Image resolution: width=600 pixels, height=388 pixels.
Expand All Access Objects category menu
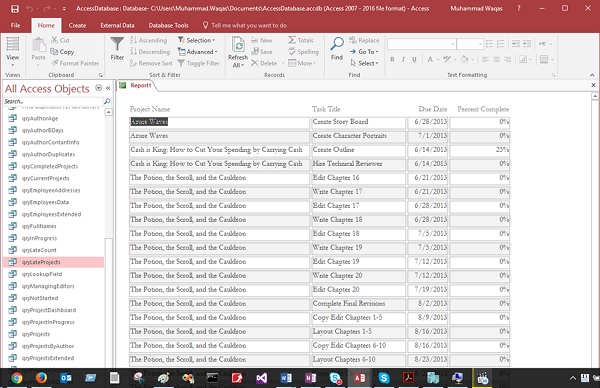pos(98,88)
